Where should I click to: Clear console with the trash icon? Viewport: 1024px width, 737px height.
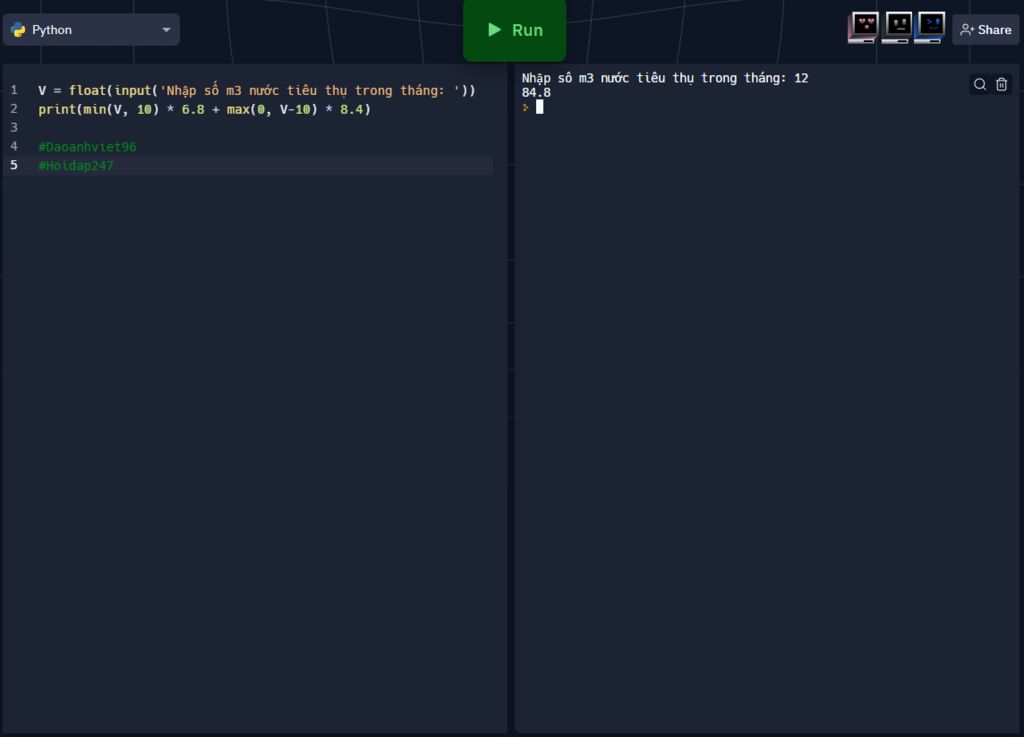click(1002, 85)
